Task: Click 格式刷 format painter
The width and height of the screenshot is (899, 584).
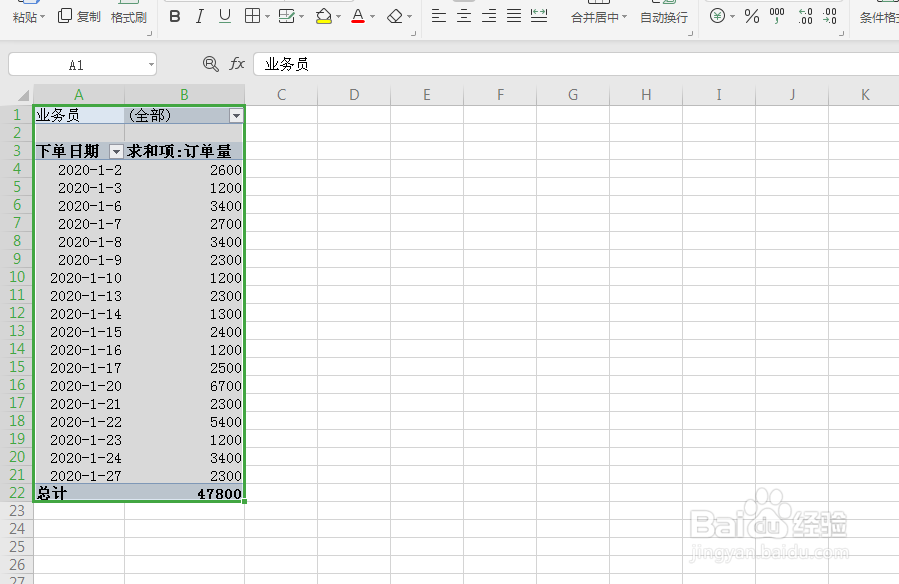Action: [128, 18]
